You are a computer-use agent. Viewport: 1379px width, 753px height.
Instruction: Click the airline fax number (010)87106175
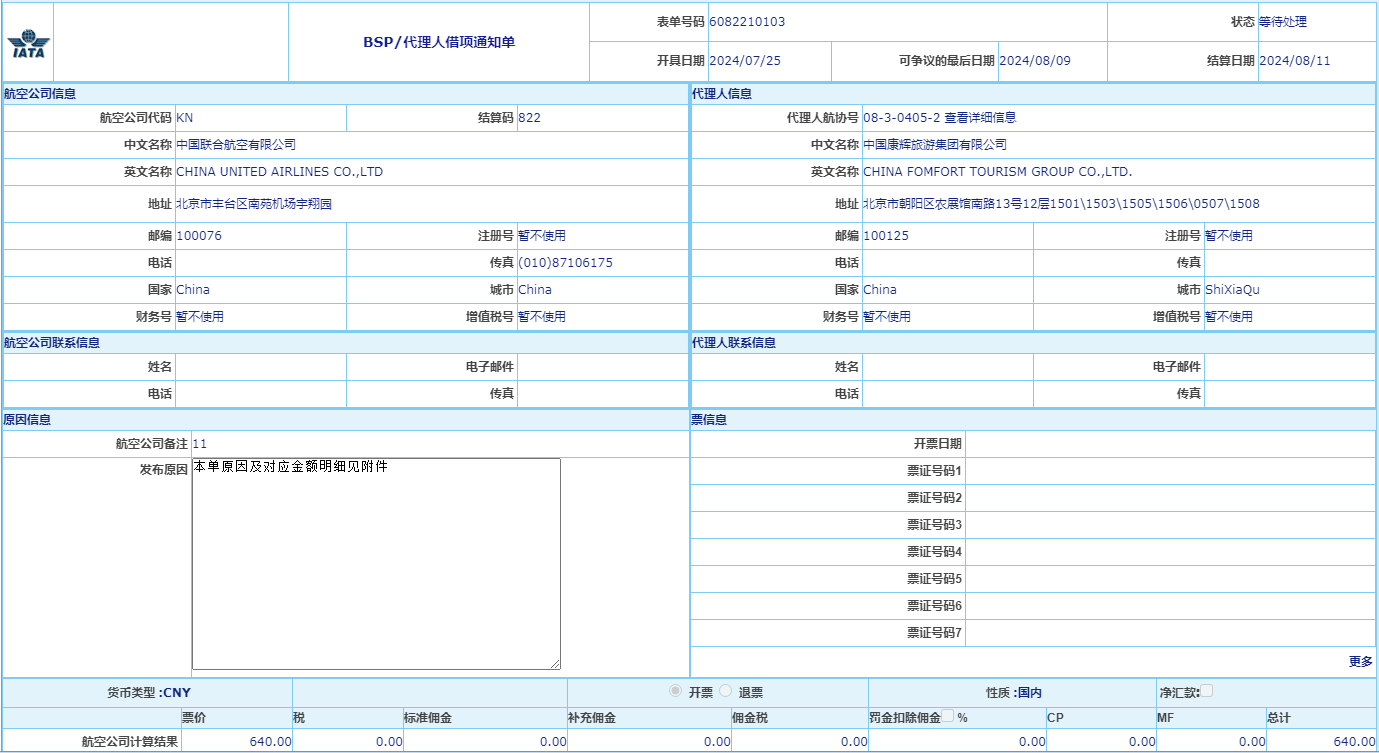pos(565,263)
